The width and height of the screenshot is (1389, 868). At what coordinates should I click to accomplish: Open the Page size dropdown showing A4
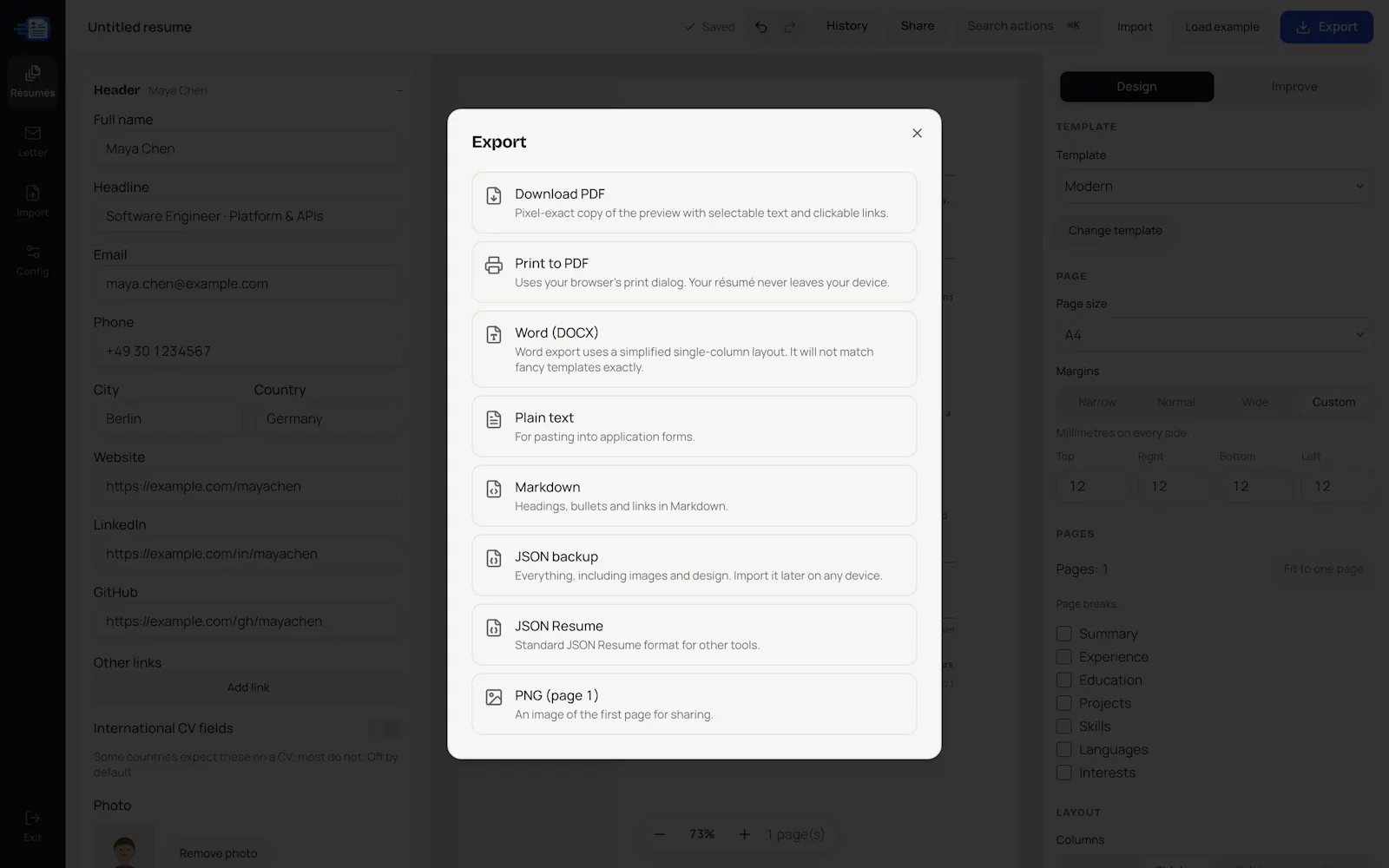click(1214, 335)
